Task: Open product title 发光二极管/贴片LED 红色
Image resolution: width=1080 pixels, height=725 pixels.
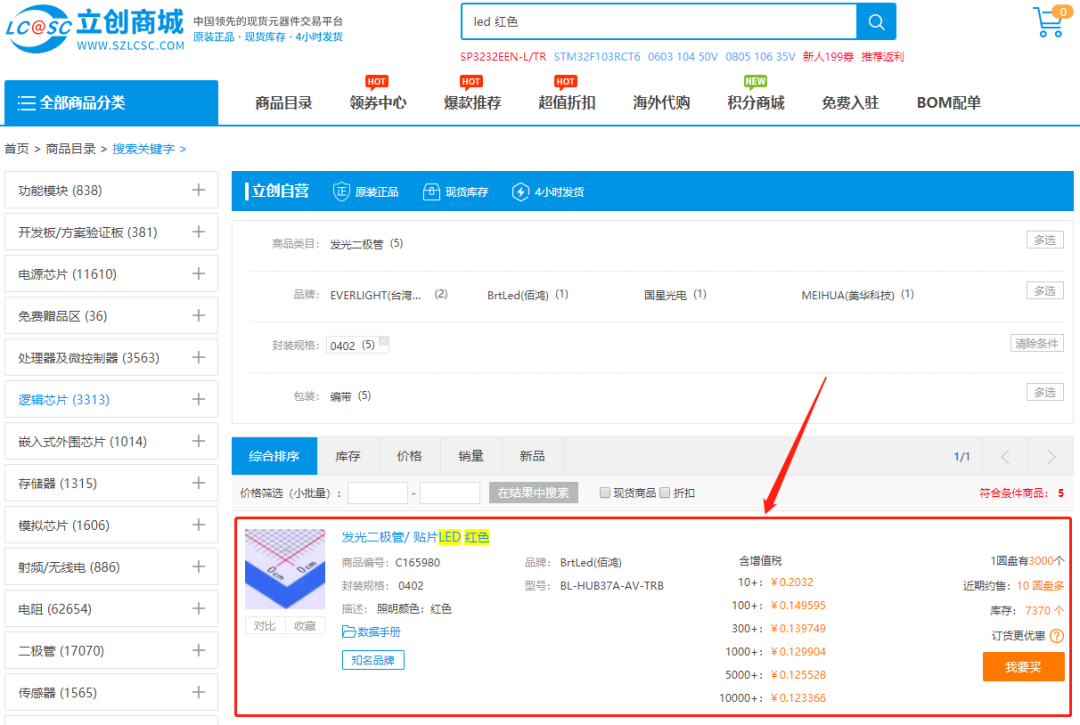Action: point(415,537)
